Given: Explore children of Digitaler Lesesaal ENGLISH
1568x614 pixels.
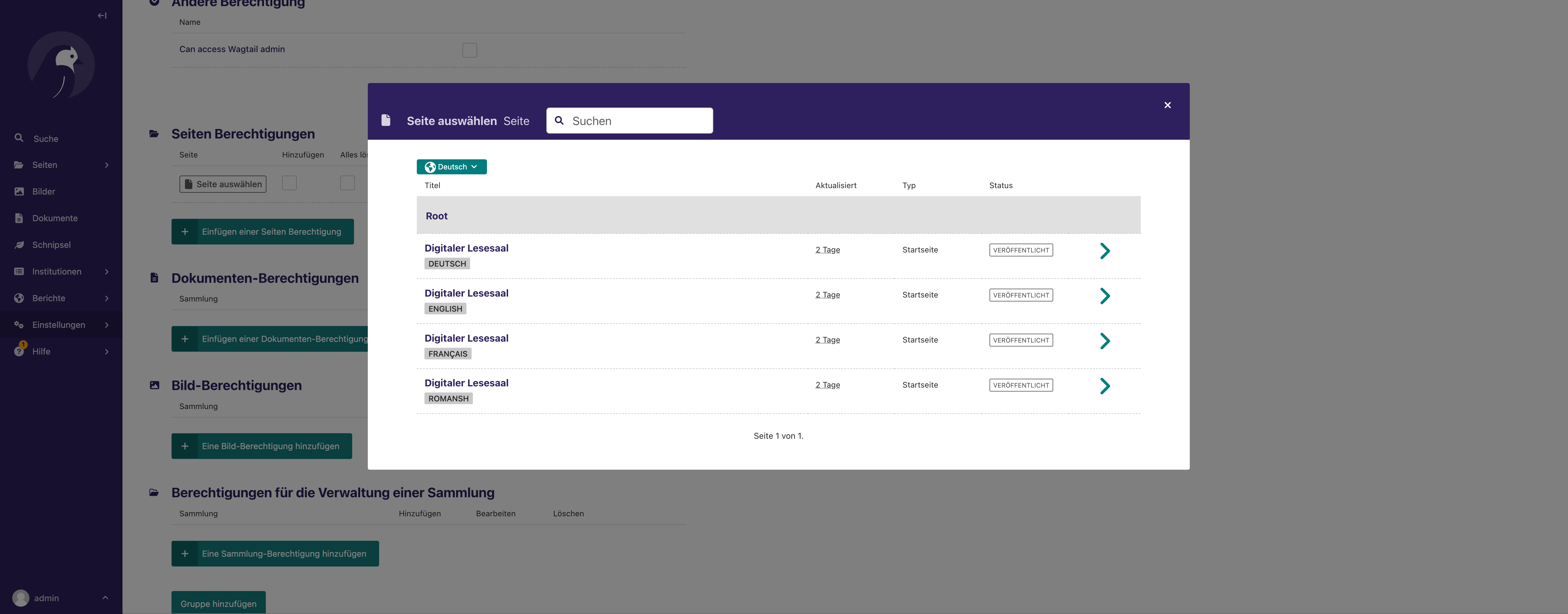Looking at the screenshot, I should (1105, 295).
